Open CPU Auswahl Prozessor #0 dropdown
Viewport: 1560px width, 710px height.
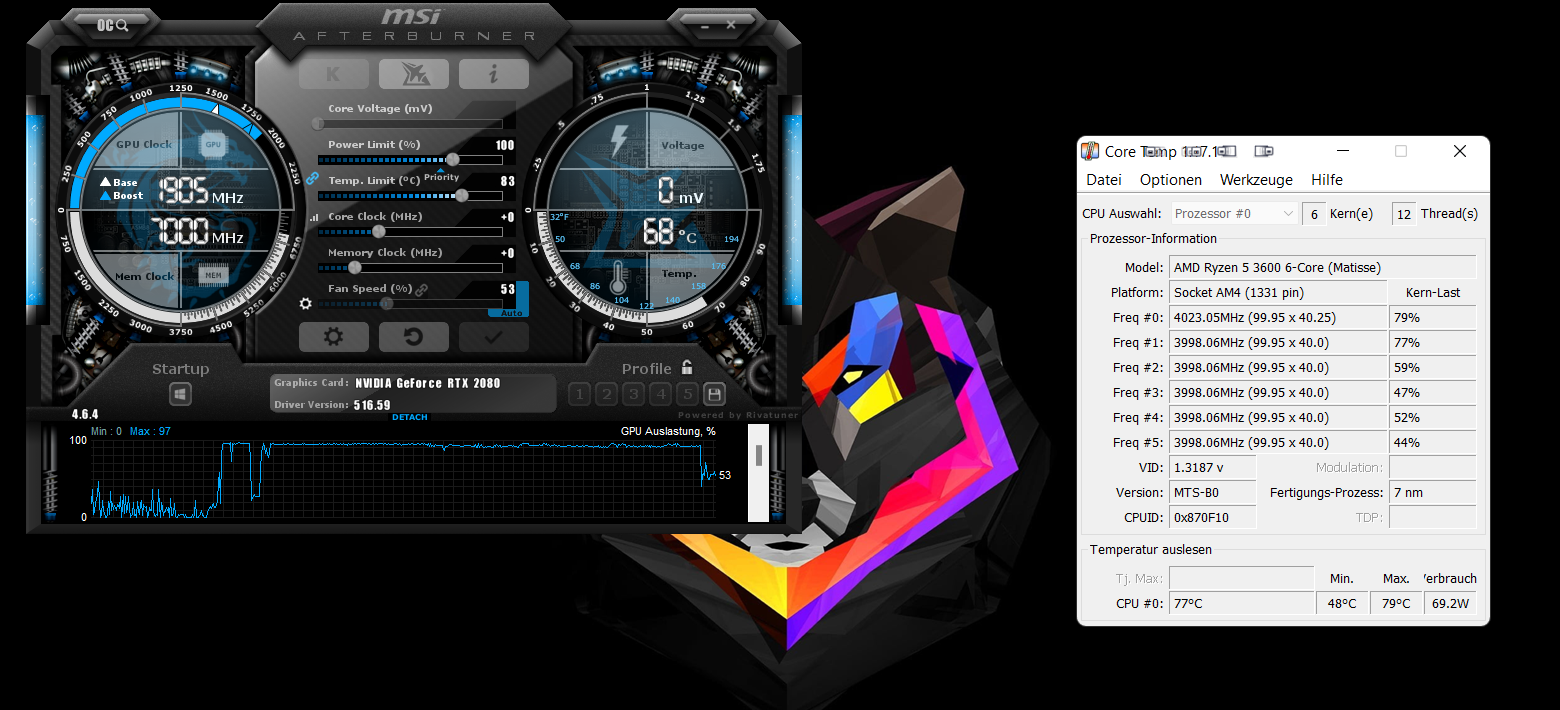(x=1233, y=213)
